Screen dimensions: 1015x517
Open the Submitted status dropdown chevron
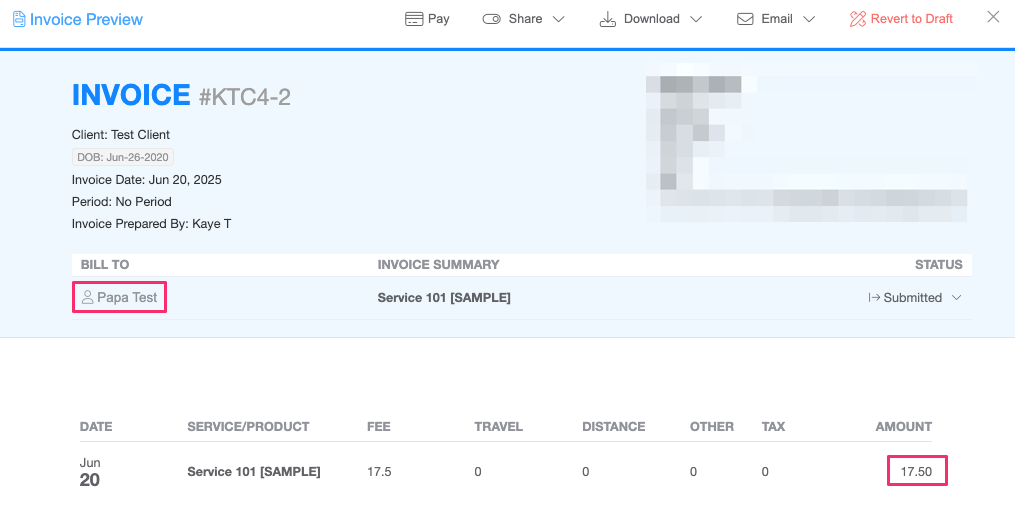click(x=956, y=298)
